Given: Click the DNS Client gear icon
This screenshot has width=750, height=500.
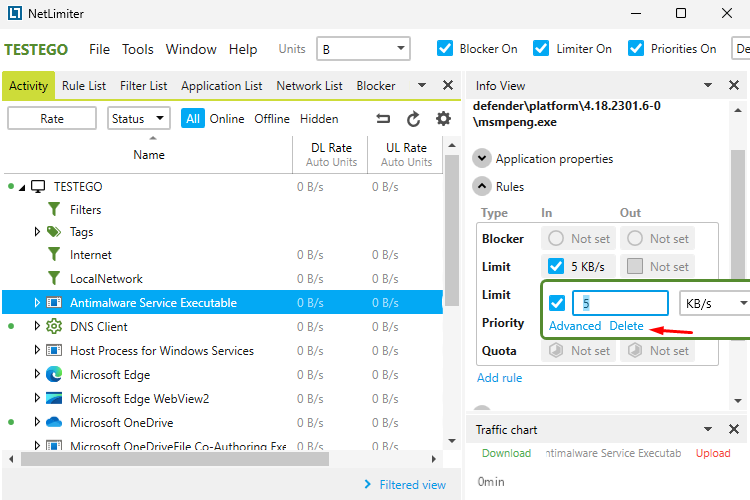Looking at the screenshot, I should [x=54, y=326].
